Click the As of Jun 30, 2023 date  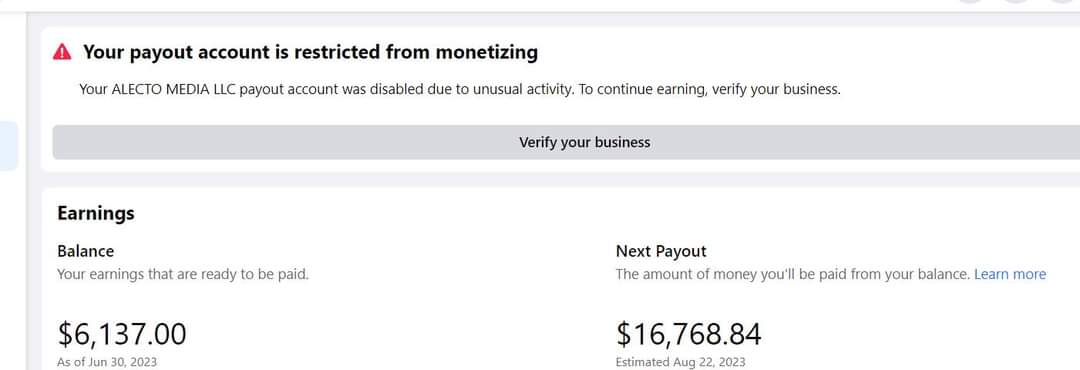click(x=107, y=362)
